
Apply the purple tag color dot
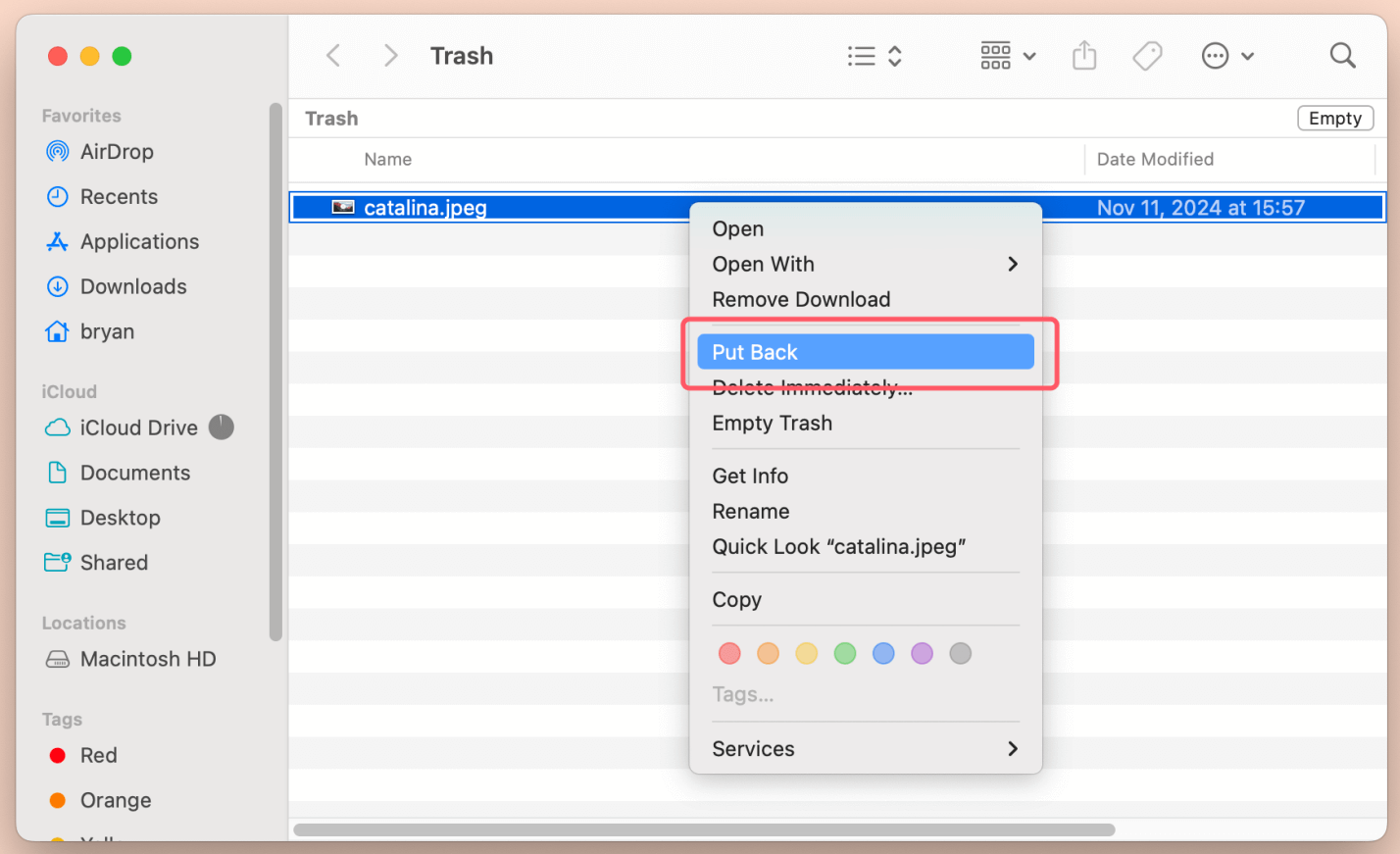click(922, 654)
